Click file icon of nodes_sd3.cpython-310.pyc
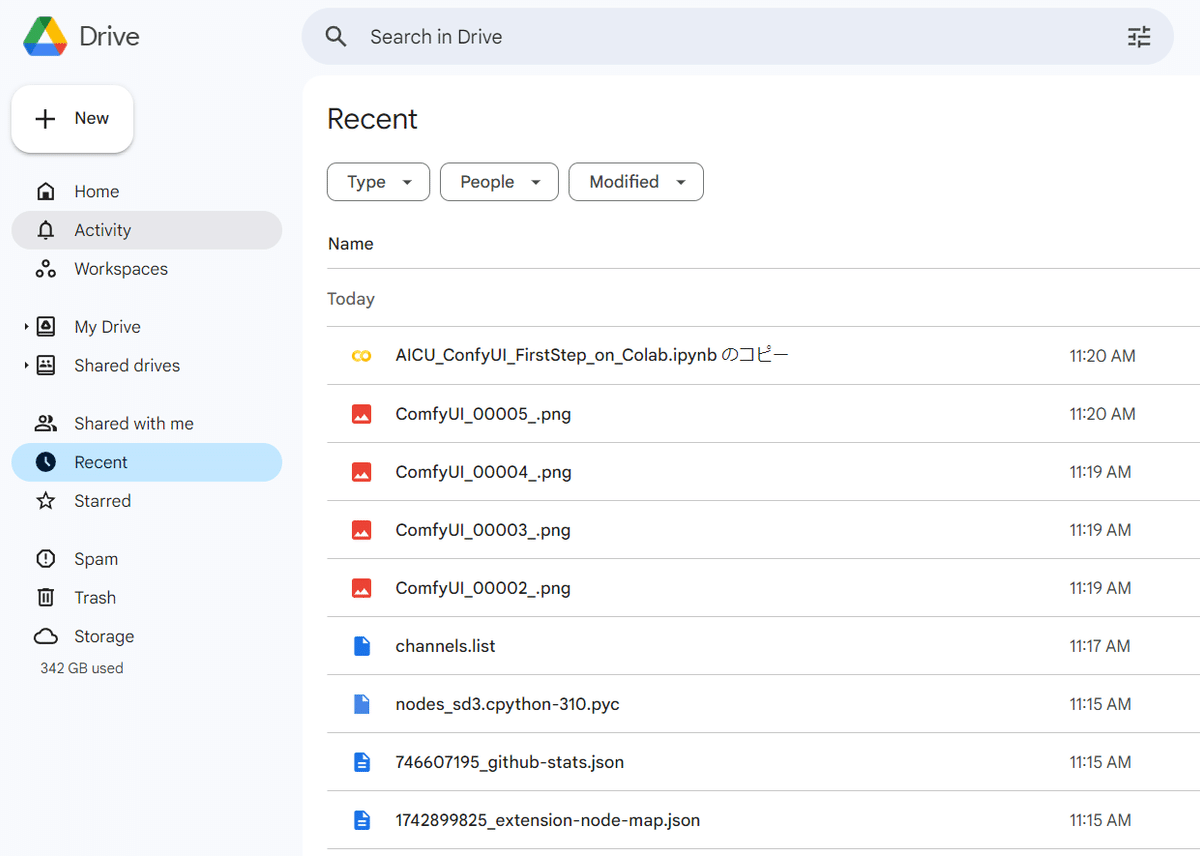 click(362, 704)
